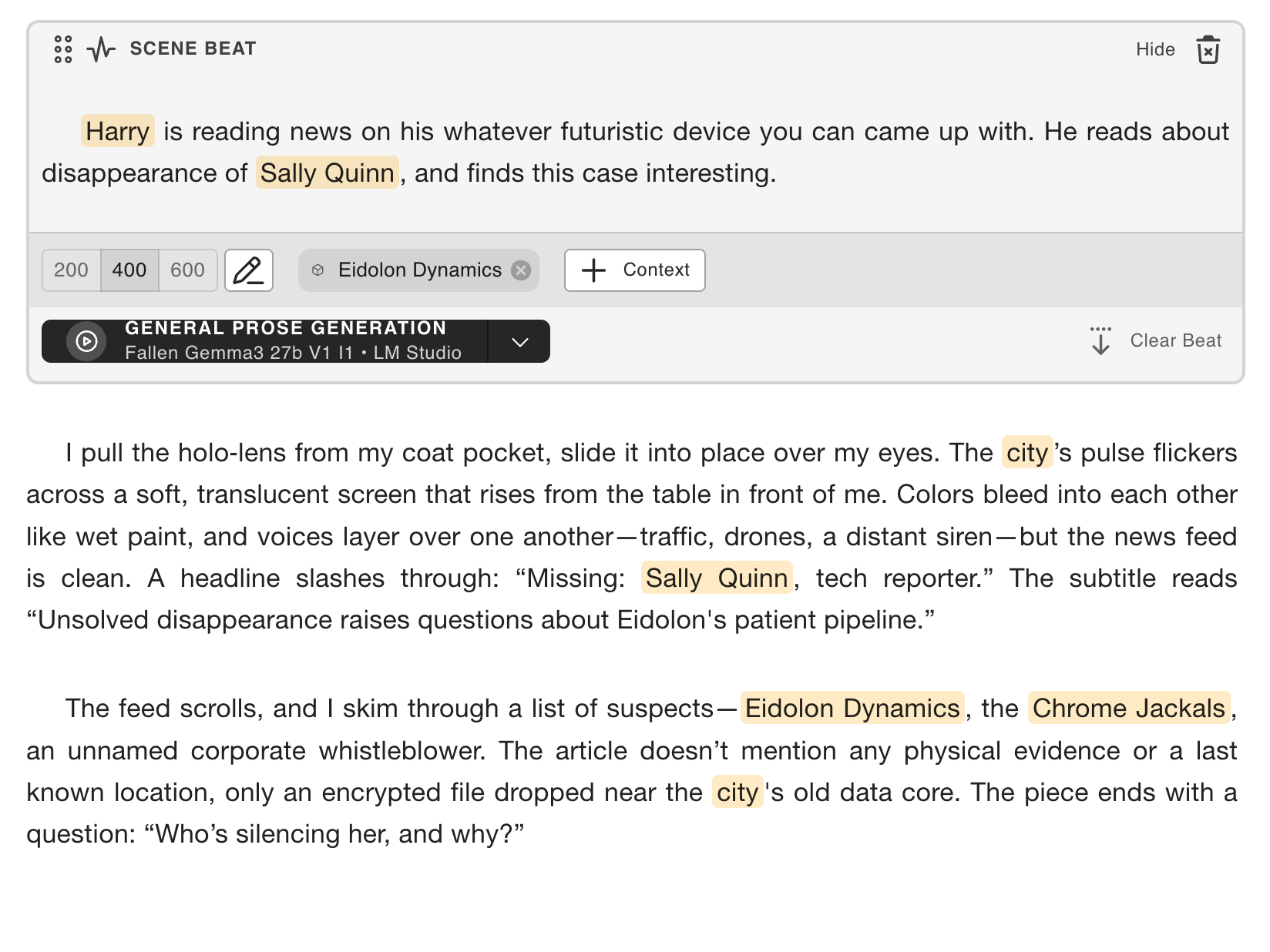Click the Clear Beat arrow icon
Screen dimensions: 1270x952
1100,341
